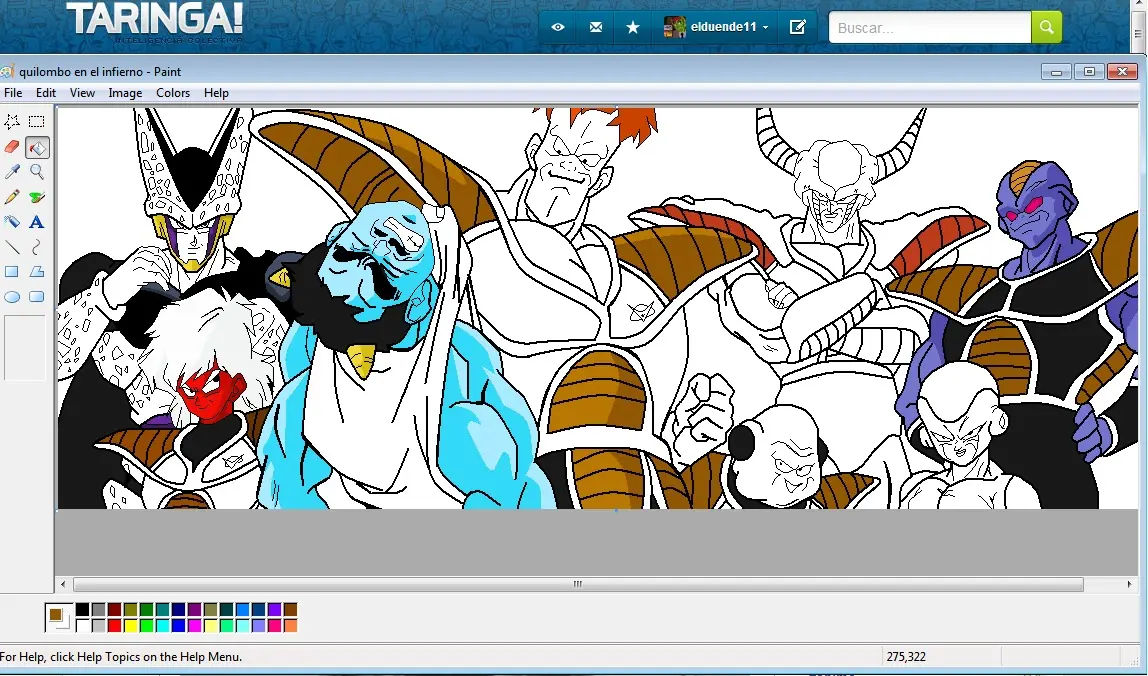The height and width of the screenshot is (676, 1148).
Task: Activate the Magnifier tool
Action: (37, 172)
